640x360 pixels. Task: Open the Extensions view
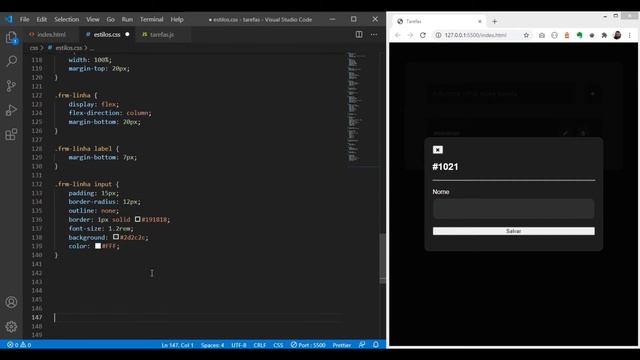click(11, 134)
